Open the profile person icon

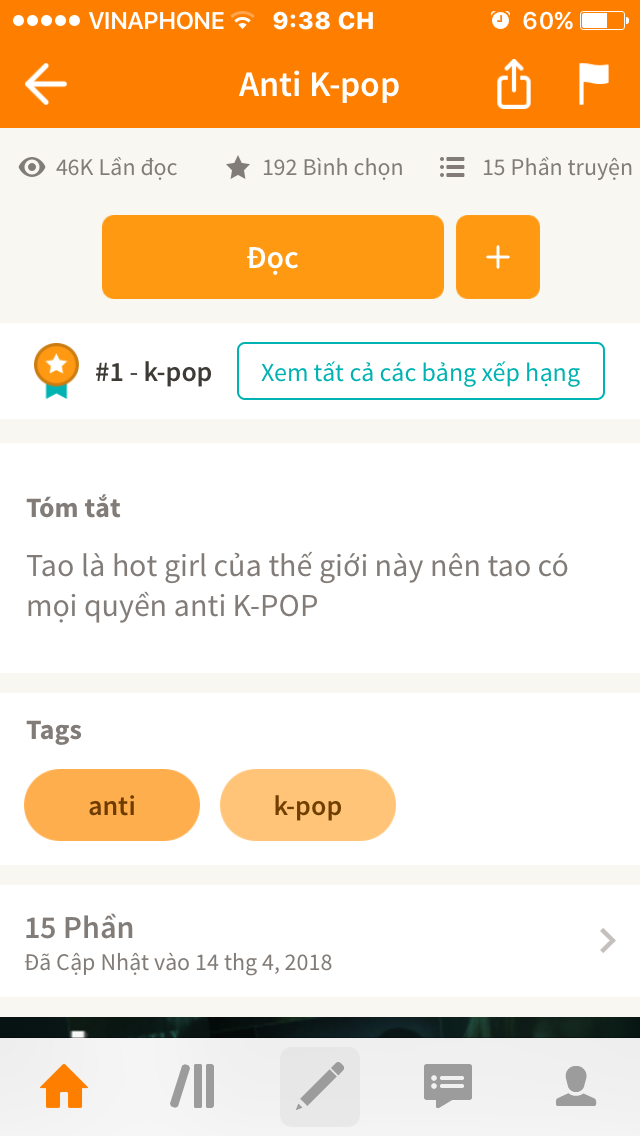click(575, 1086)
